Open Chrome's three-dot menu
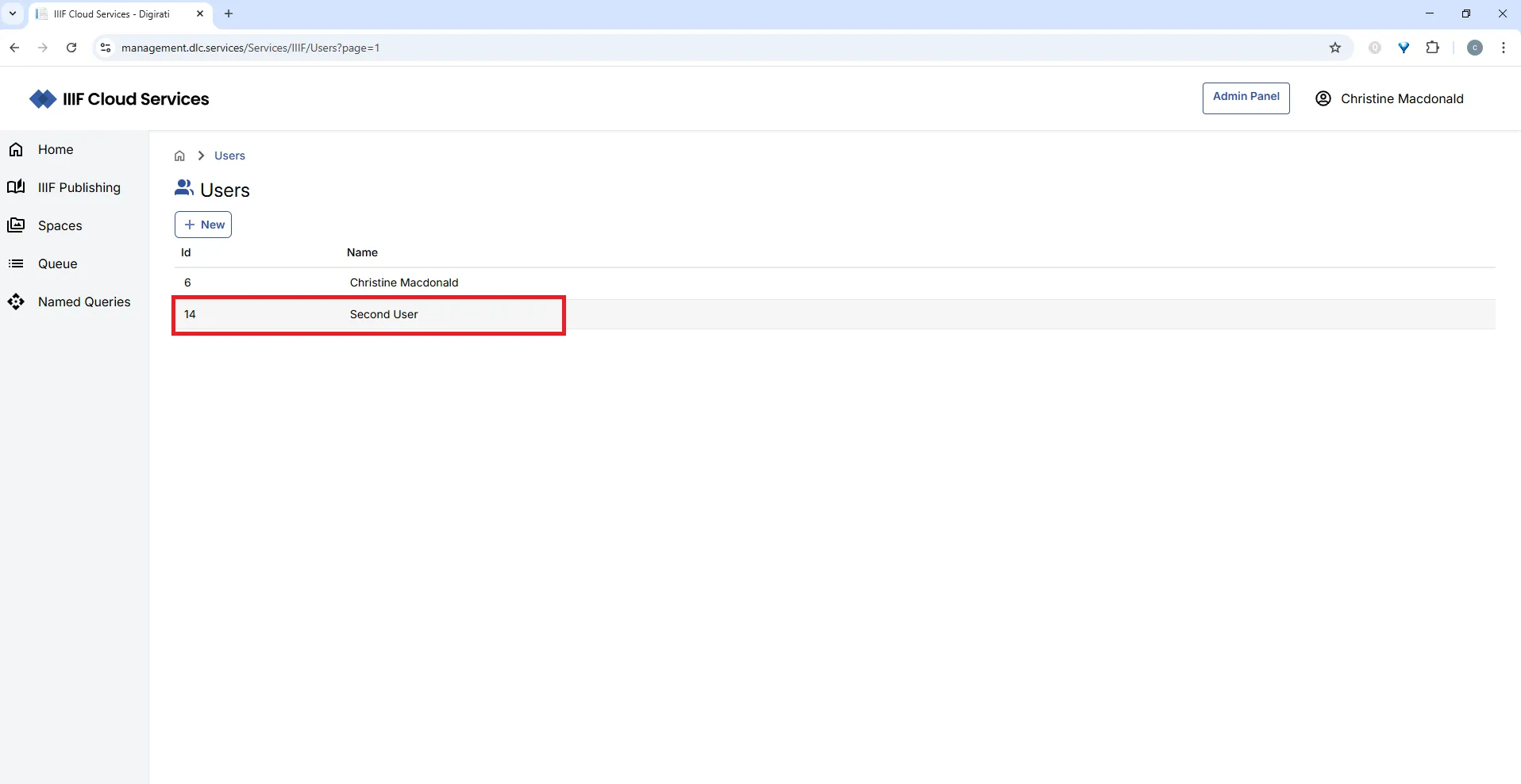 [x=1504, y=48]
